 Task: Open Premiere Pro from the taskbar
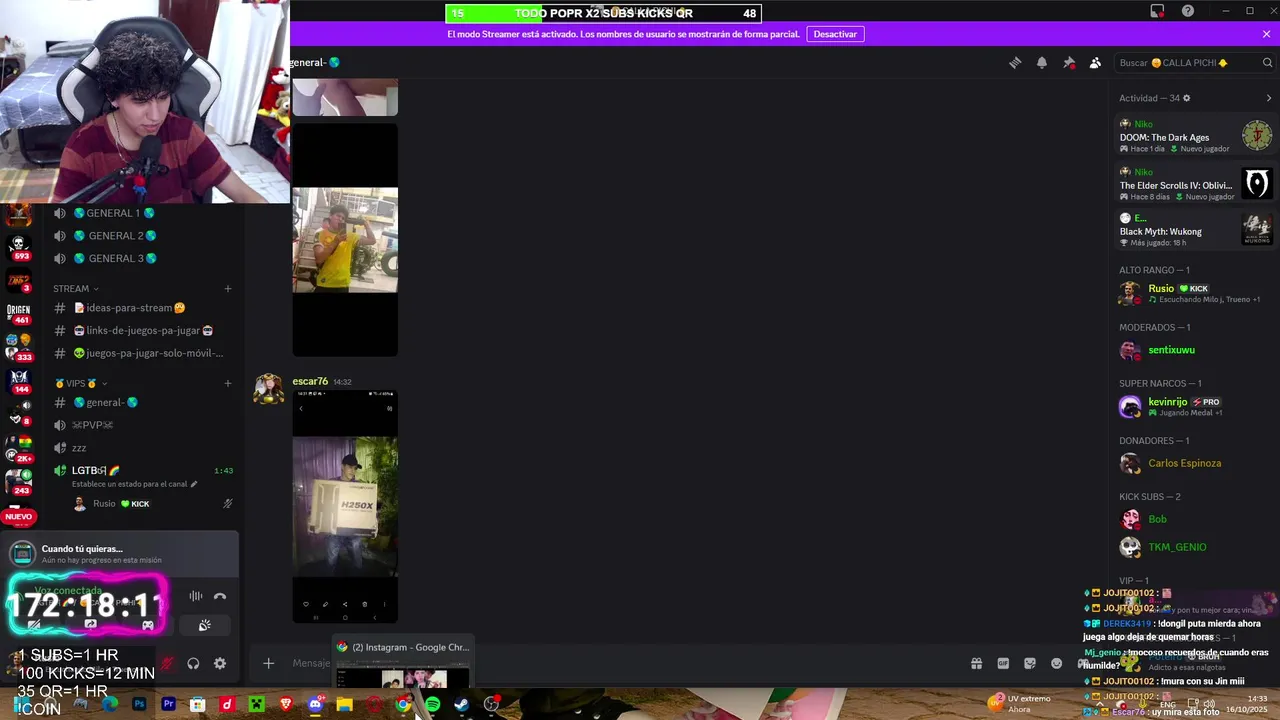pos(168,704)
